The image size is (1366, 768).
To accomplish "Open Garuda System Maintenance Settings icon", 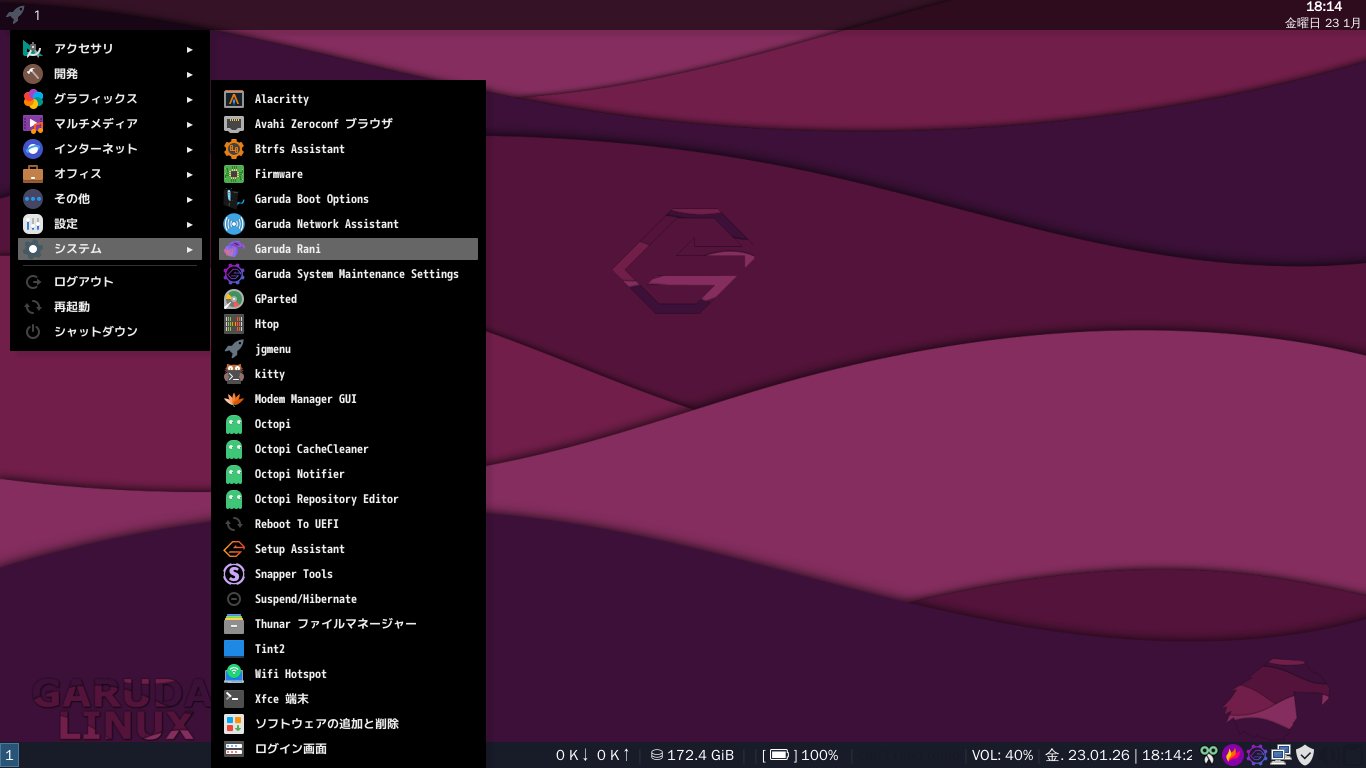I will point(234,274).
